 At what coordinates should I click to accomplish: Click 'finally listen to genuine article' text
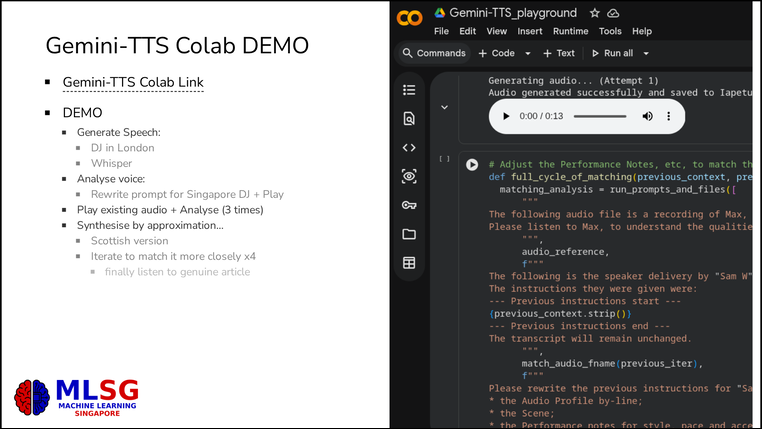177,272
